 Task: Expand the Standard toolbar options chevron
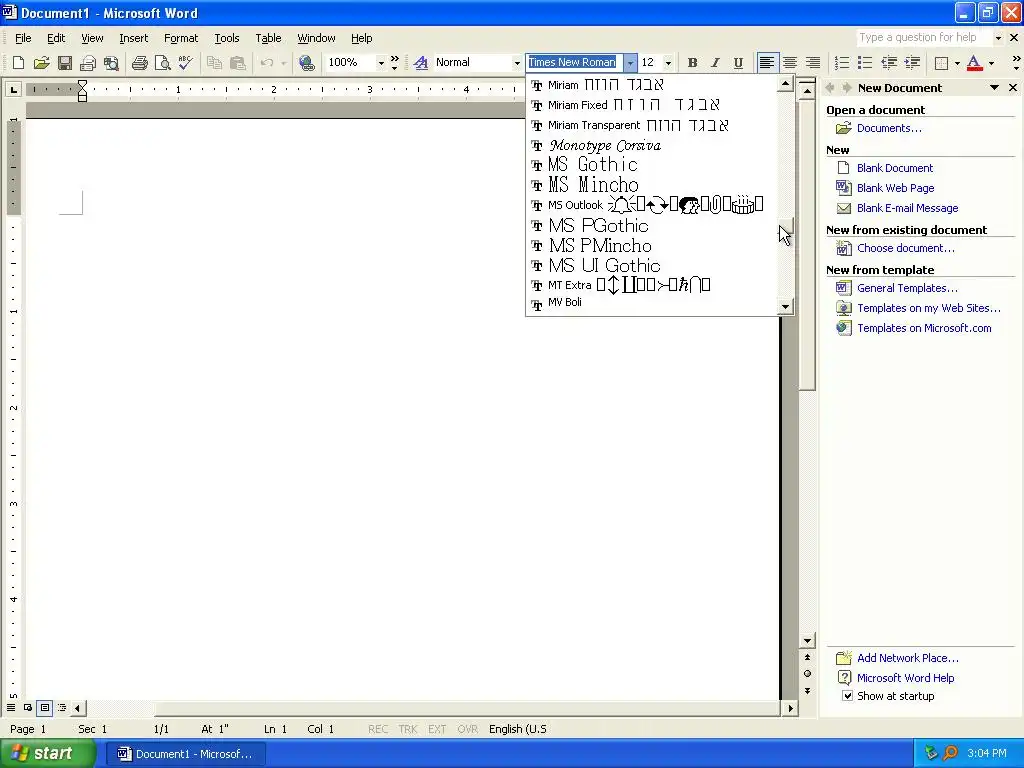tap(394, 63)
